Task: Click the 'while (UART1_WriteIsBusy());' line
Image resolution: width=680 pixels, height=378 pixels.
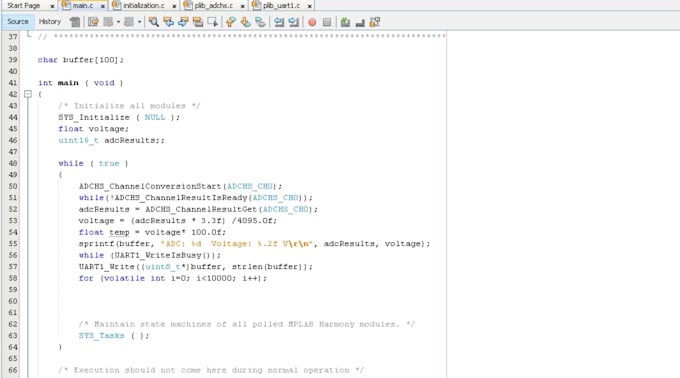Action: (x=150, y=255)
